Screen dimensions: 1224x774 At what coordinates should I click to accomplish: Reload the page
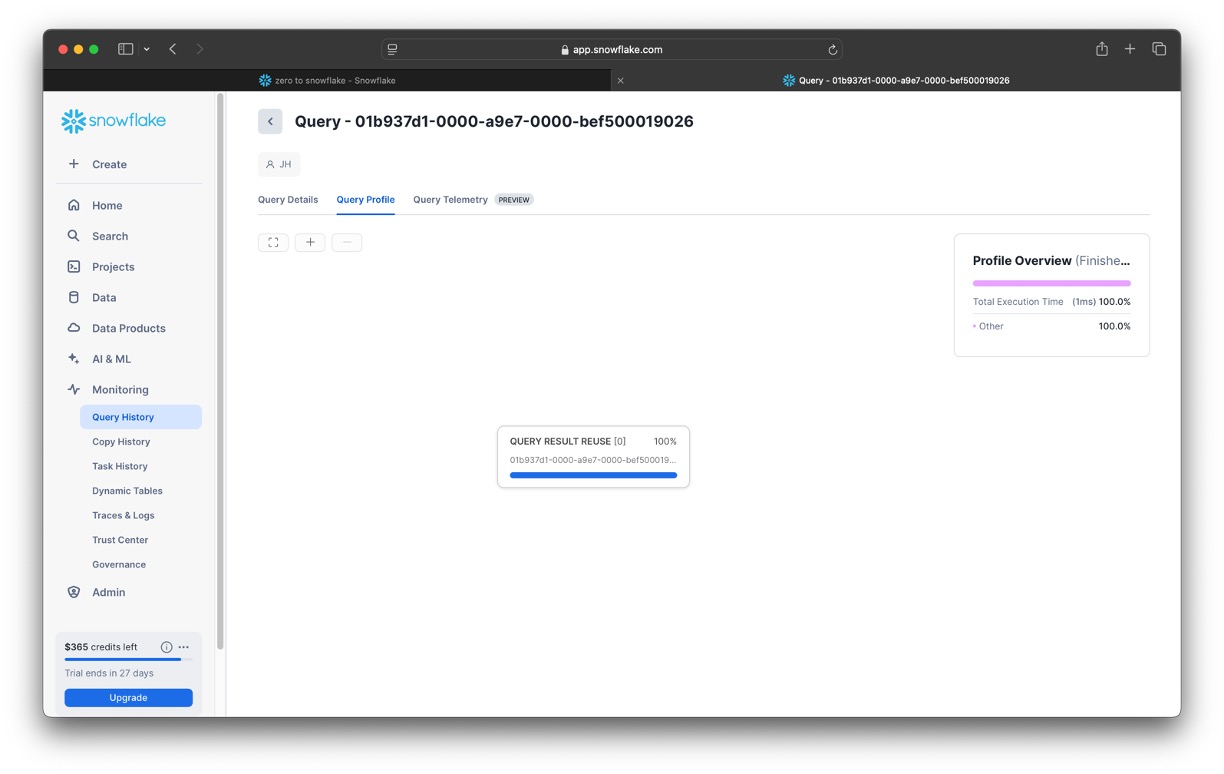832,49
